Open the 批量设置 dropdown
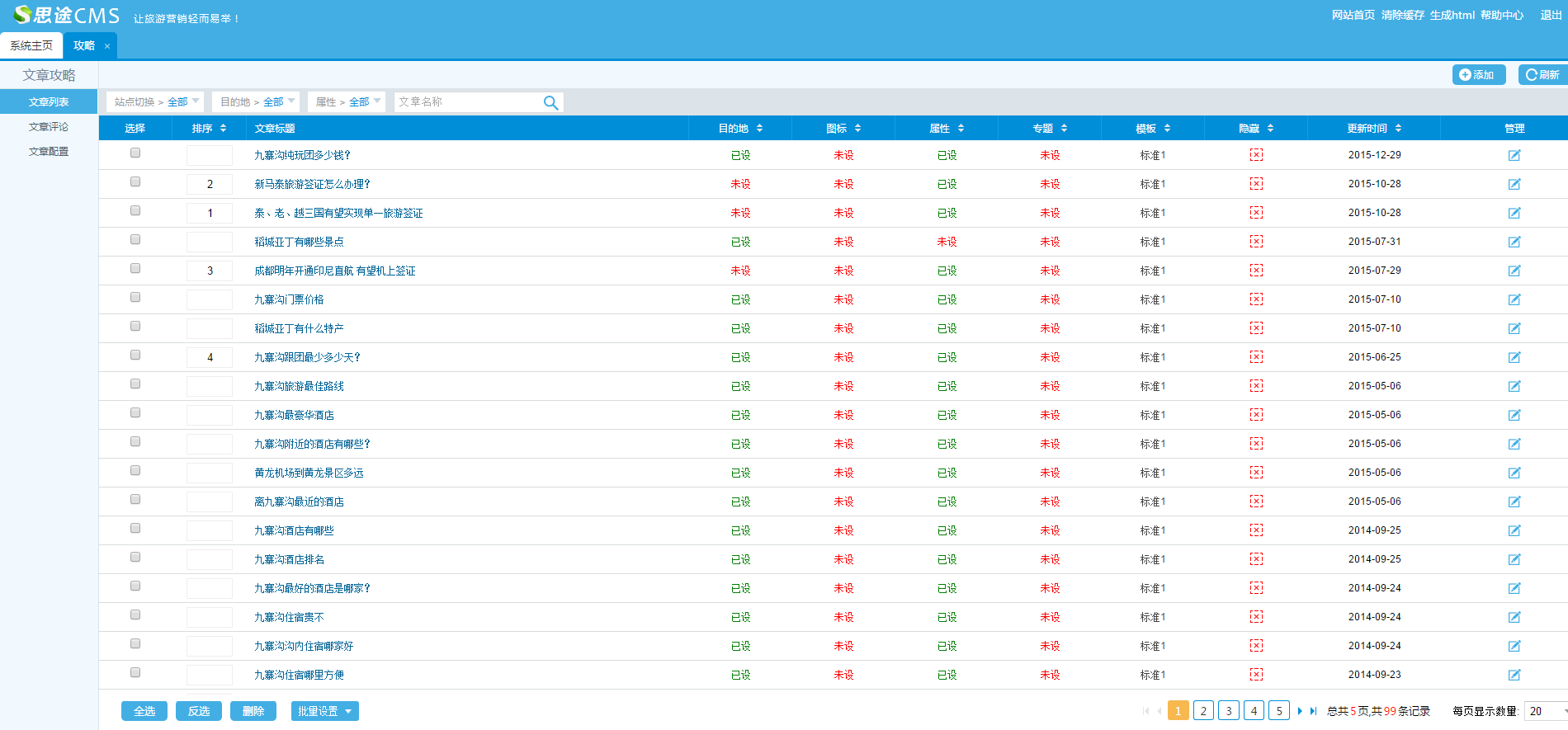Viewport: 1568px width, 730px height. (x=324, y=711)
